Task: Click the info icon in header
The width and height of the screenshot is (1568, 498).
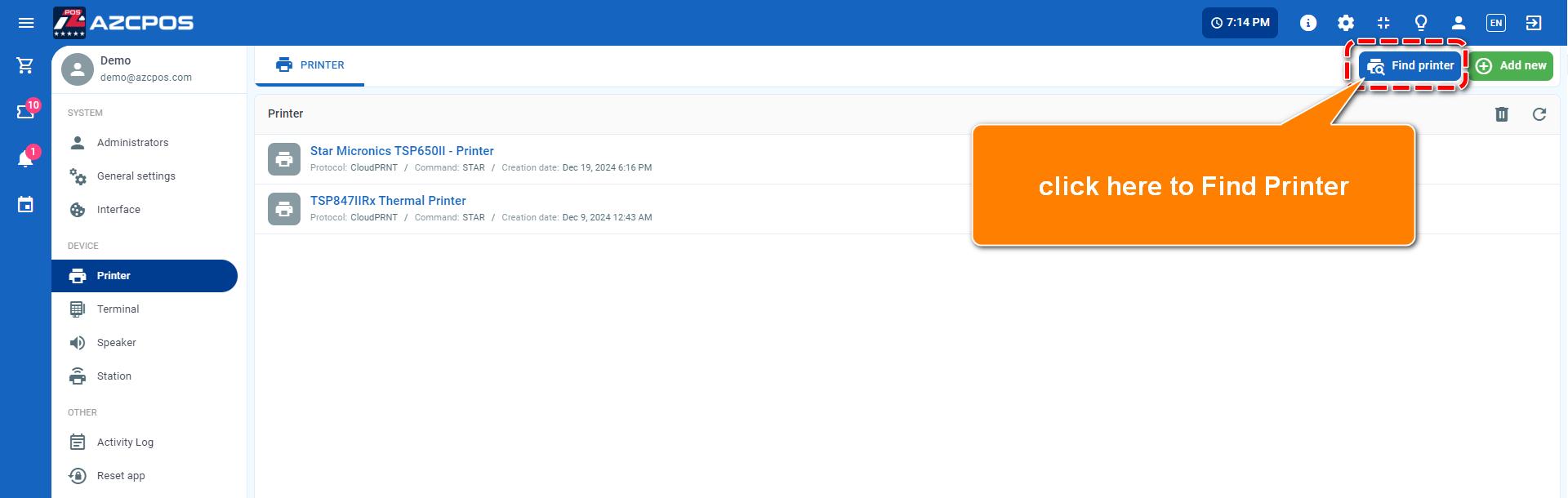Action: (x=1308, y=23)
